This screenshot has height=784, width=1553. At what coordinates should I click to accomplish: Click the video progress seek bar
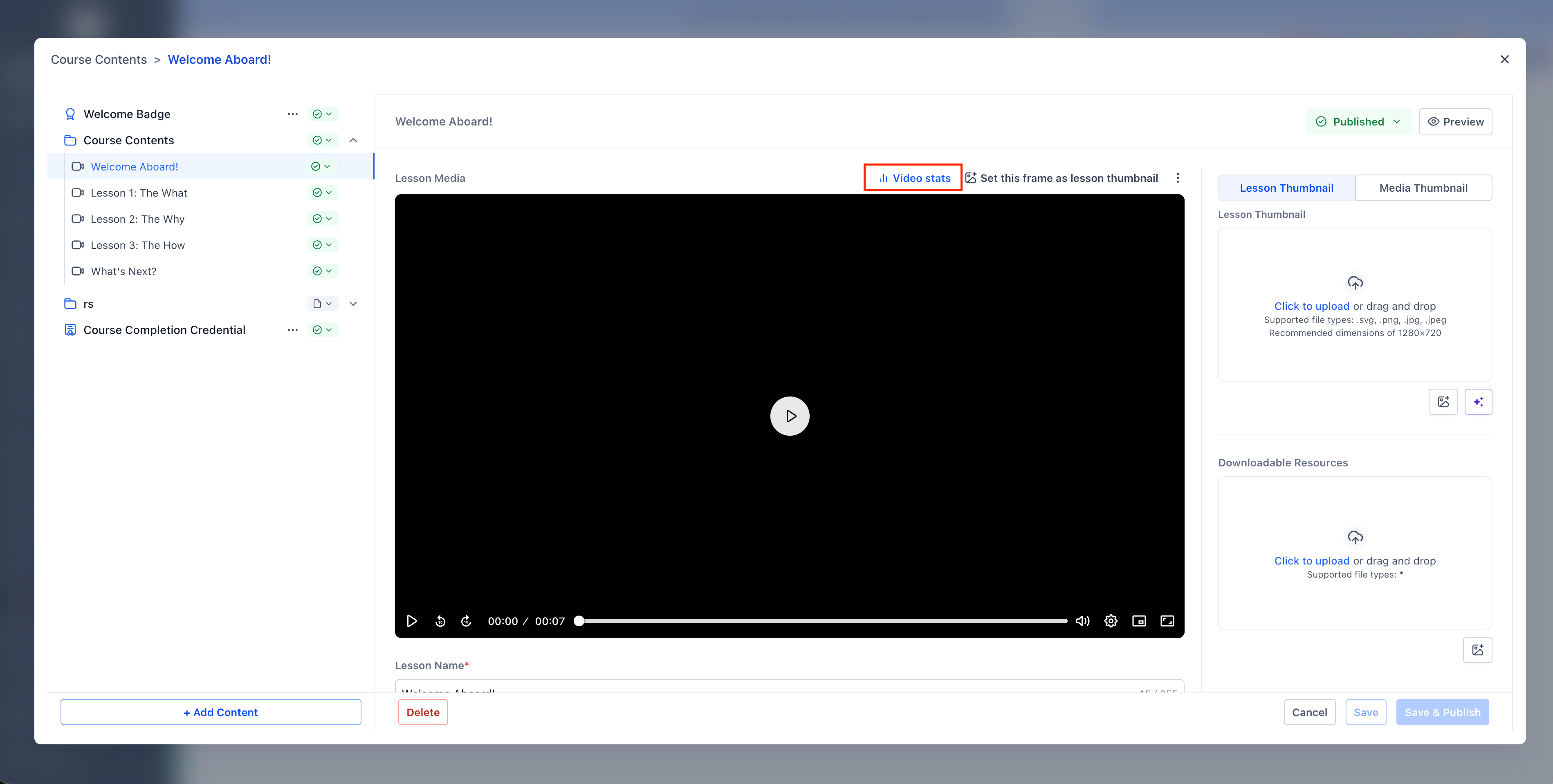pyautogui.click(x=823, y=621)
